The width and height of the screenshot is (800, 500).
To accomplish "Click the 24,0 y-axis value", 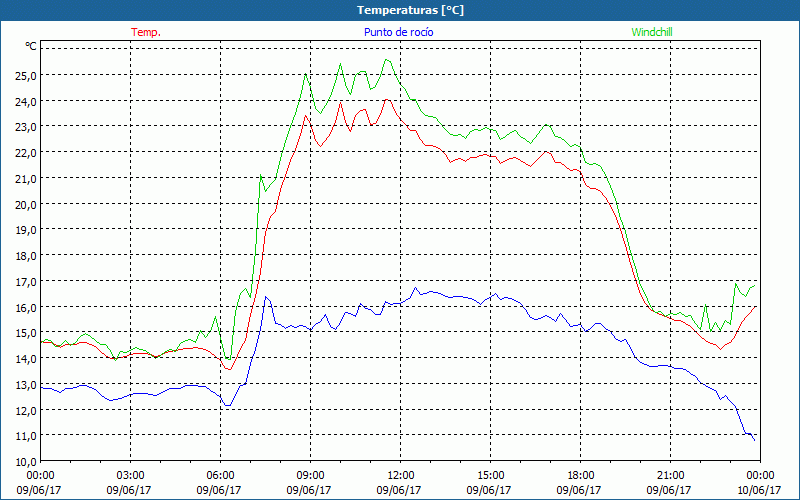I will pyautogui.click(x=26, y=102).
